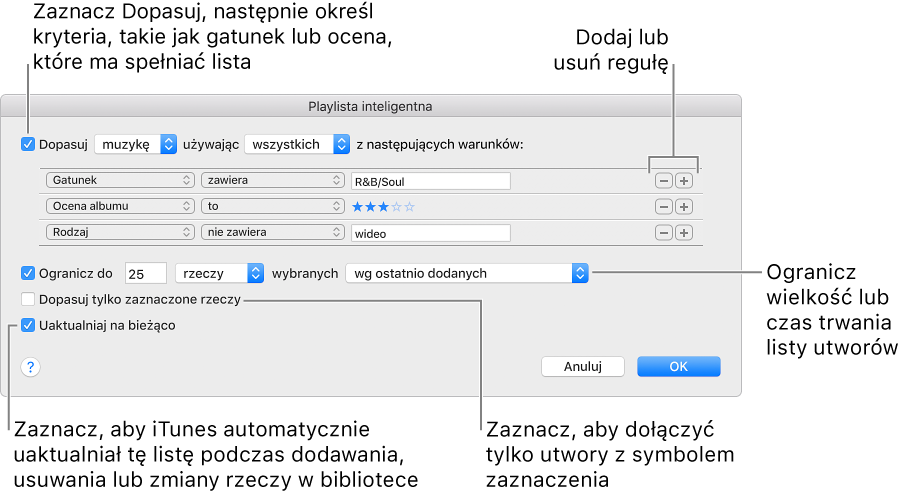Toggle the Dopasuj checkbox
The height and width of the screenshot is (496, 906).
coord(28,144)
